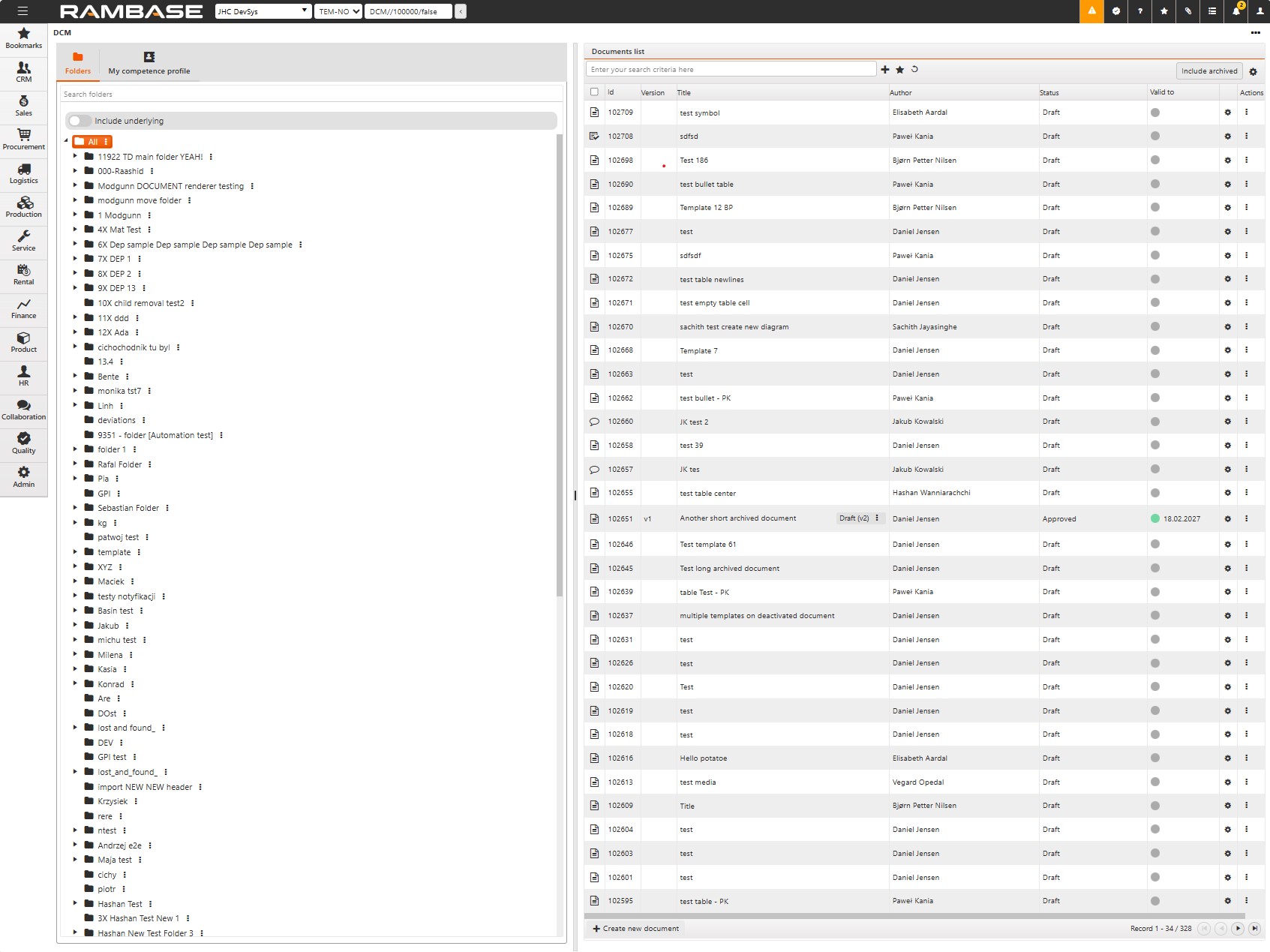Open the Quality module in sidebar
This screenshot has height=952, width=1270.
pyautogui.click(x=23, y=443)
